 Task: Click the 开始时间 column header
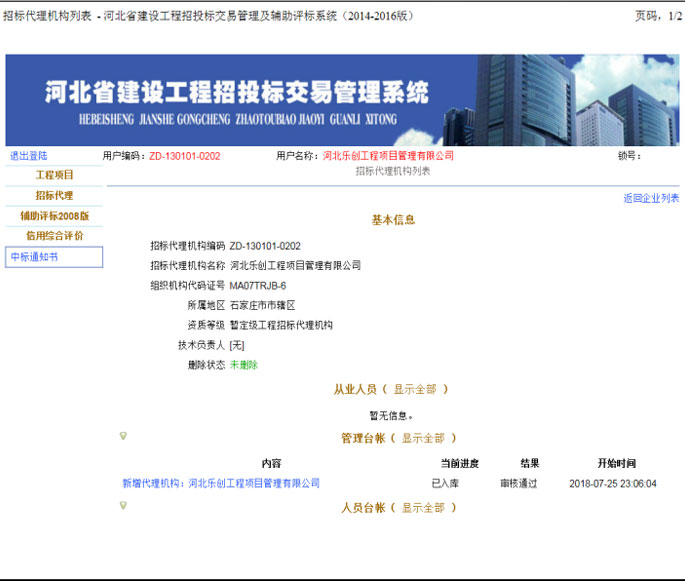(x=616, y=463)
